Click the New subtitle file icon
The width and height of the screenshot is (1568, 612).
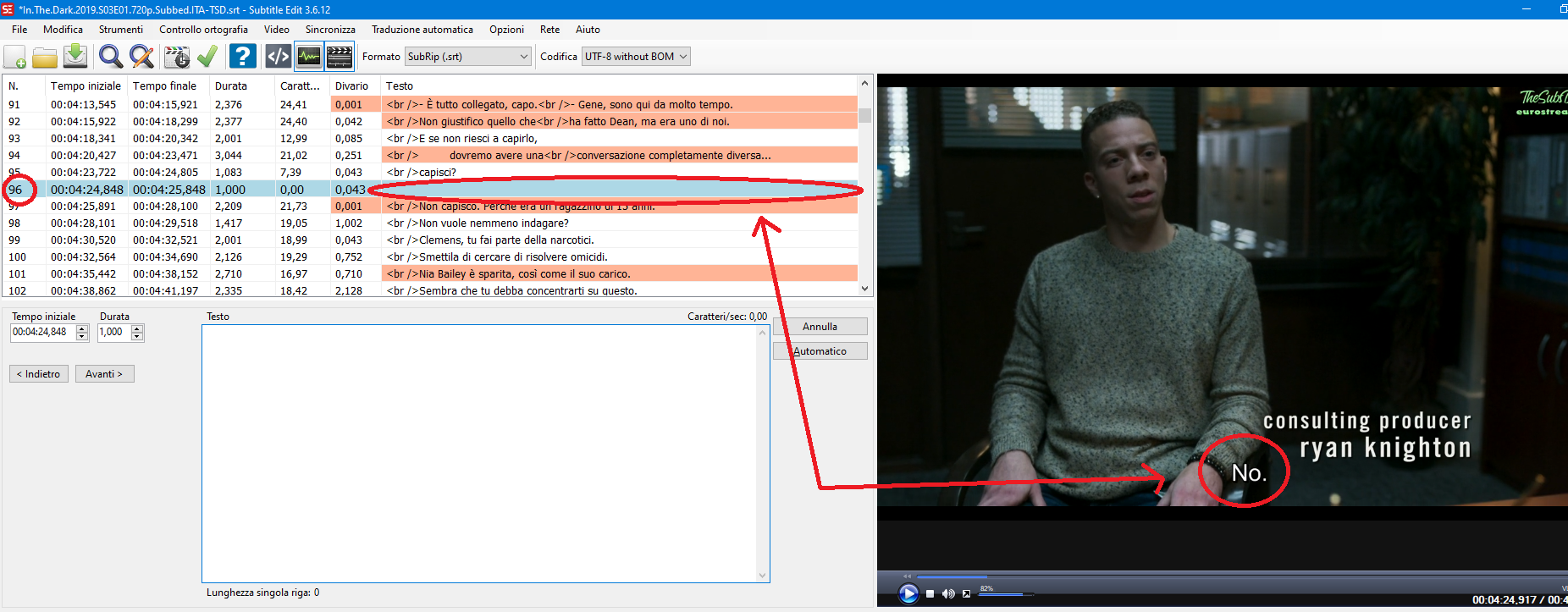coord(15,57)
